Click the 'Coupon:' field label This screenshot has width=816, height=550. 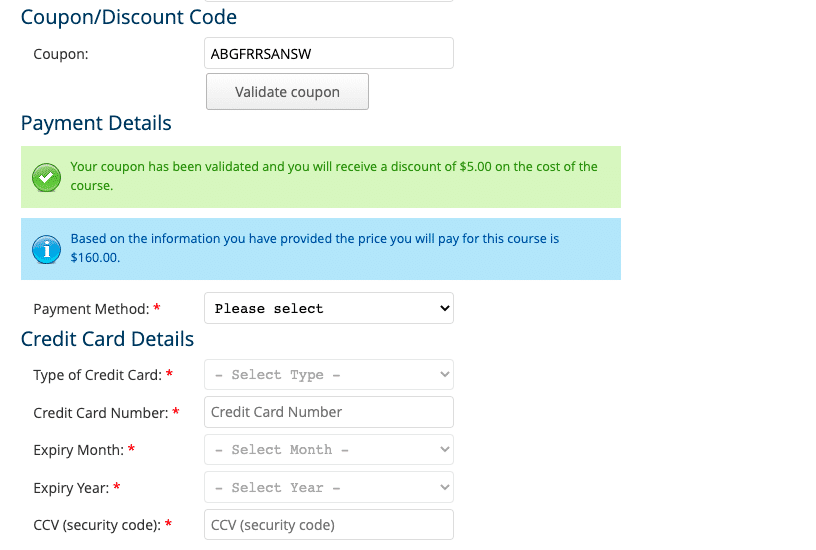[x=61, y=54]
